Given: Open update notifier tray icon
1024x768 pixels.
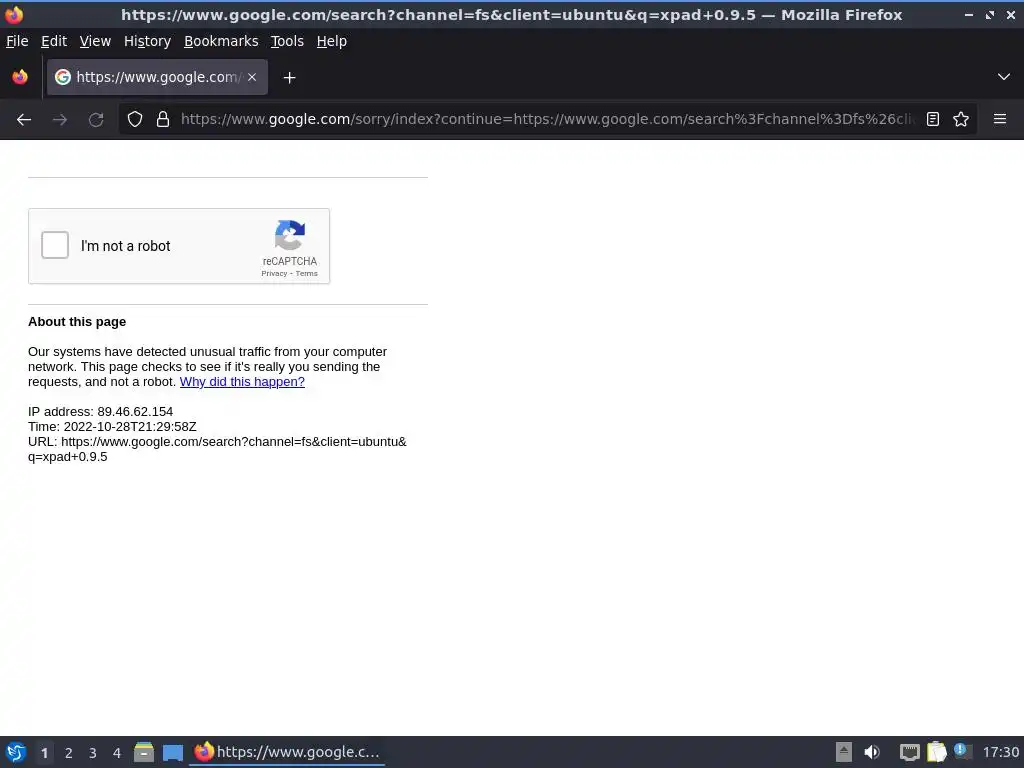Looking at the screenshot, I should pos(963,751).
